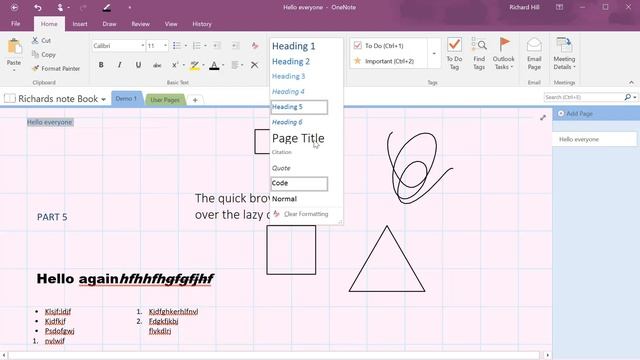
Task: Select the pen icon in quick access toolbar
Action: [107, 7]
